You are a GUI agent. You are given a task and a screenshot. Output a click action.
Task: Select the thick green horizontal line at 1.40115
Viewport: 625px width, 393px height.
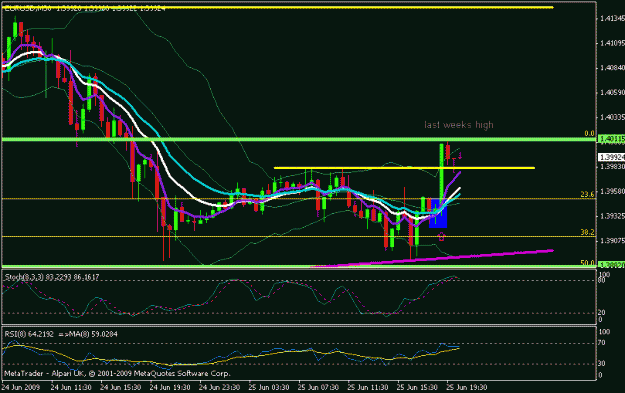(x=299, y=139)
